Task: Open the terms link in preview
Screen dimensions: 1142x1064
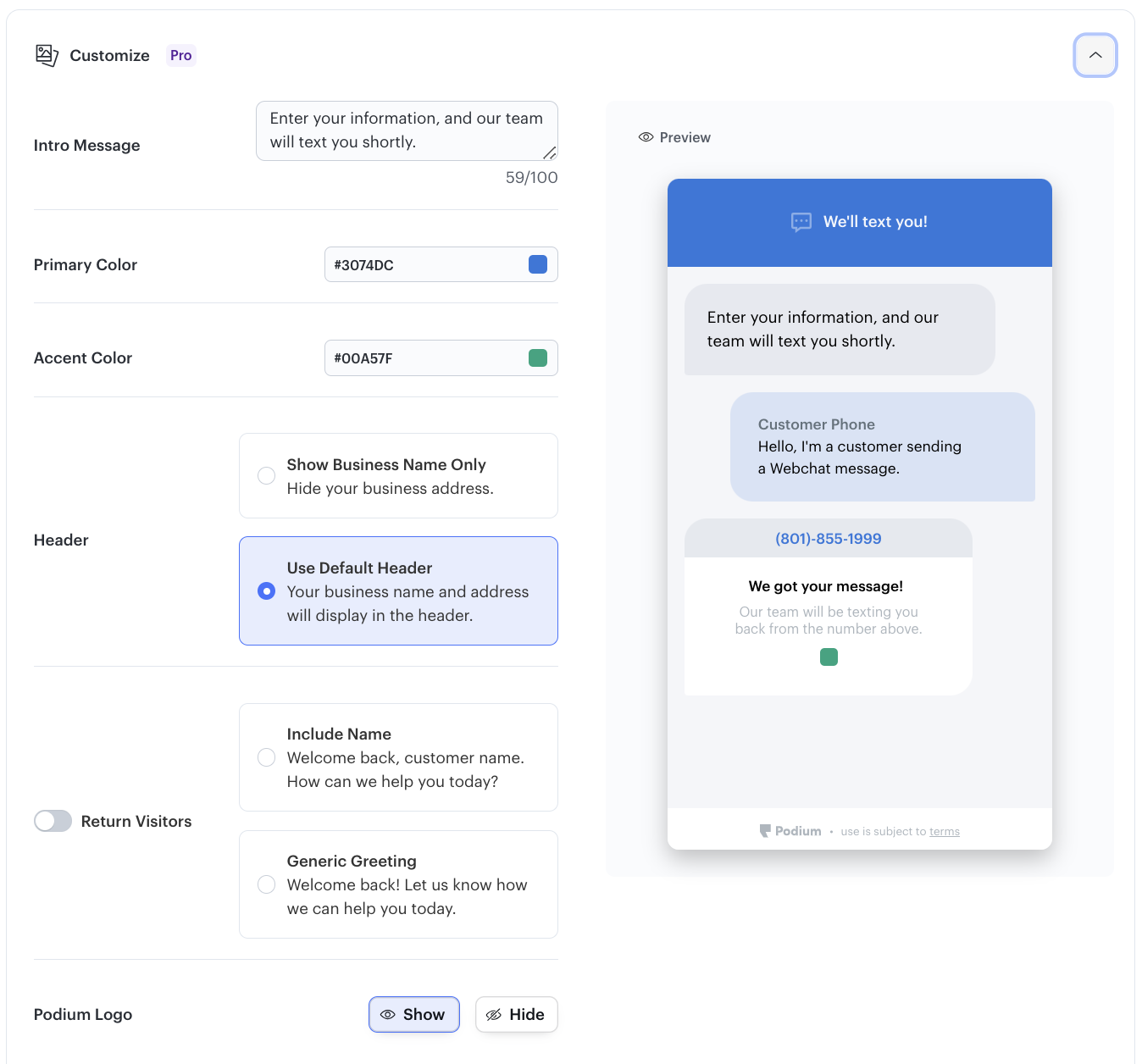Action: point(944,832)
